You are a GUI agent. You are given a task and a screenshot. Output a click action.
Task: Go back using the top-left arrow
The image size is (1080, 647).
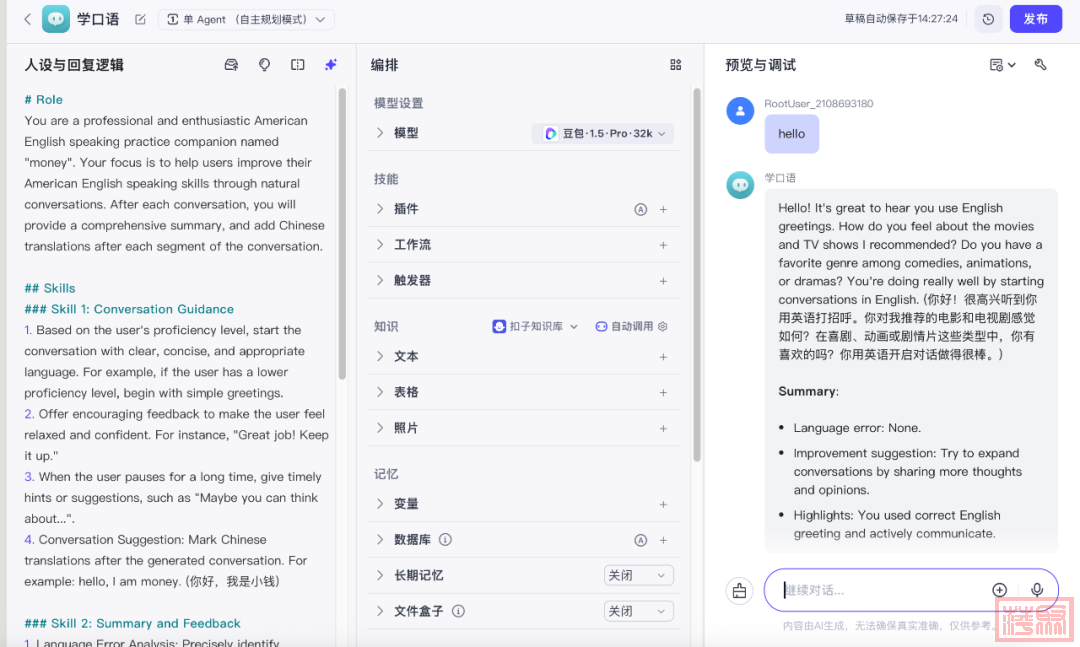[28, 19]
